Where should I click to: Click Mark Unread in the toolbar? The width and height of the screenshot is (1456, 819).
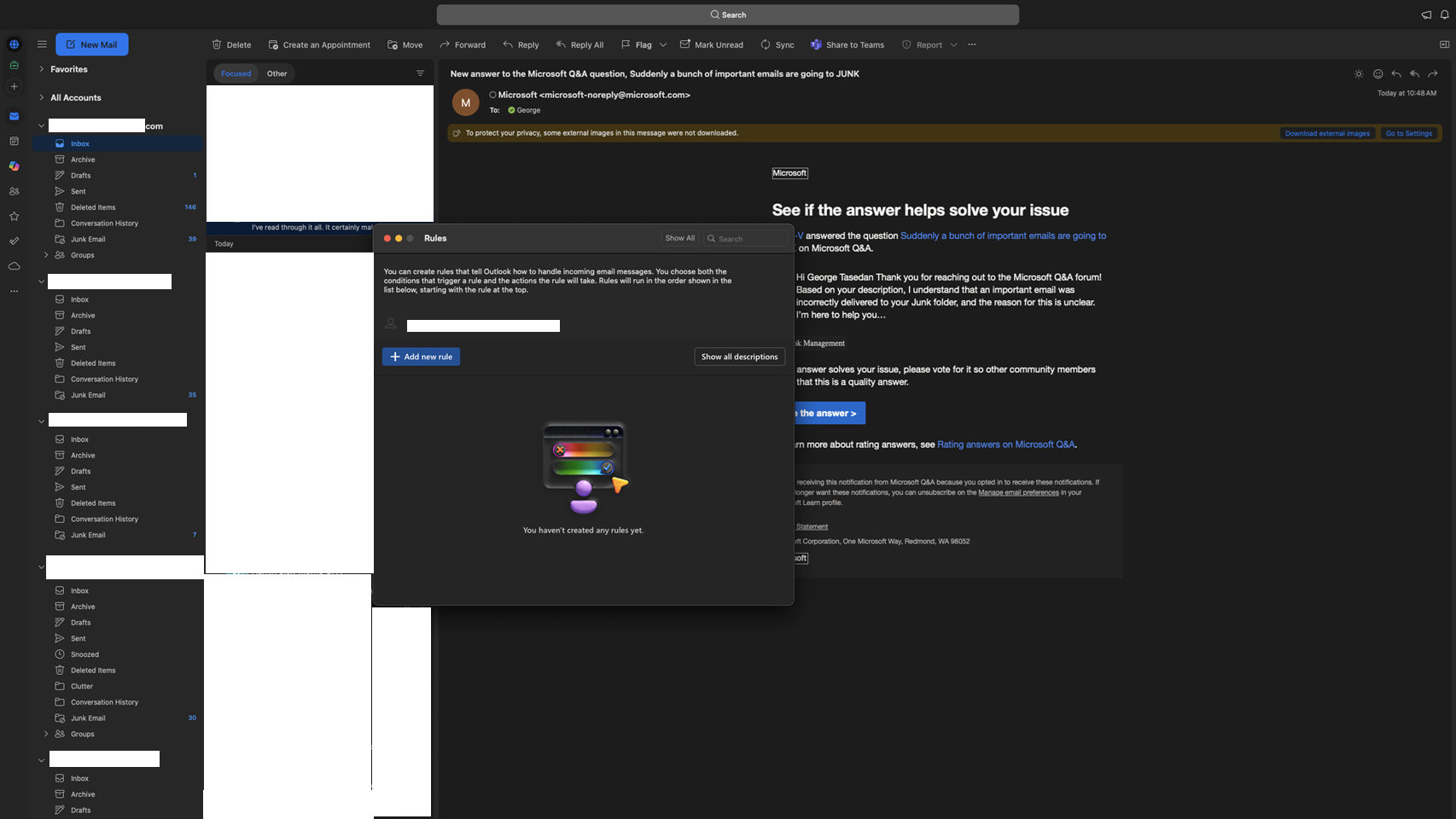click(x=712, y=44)
